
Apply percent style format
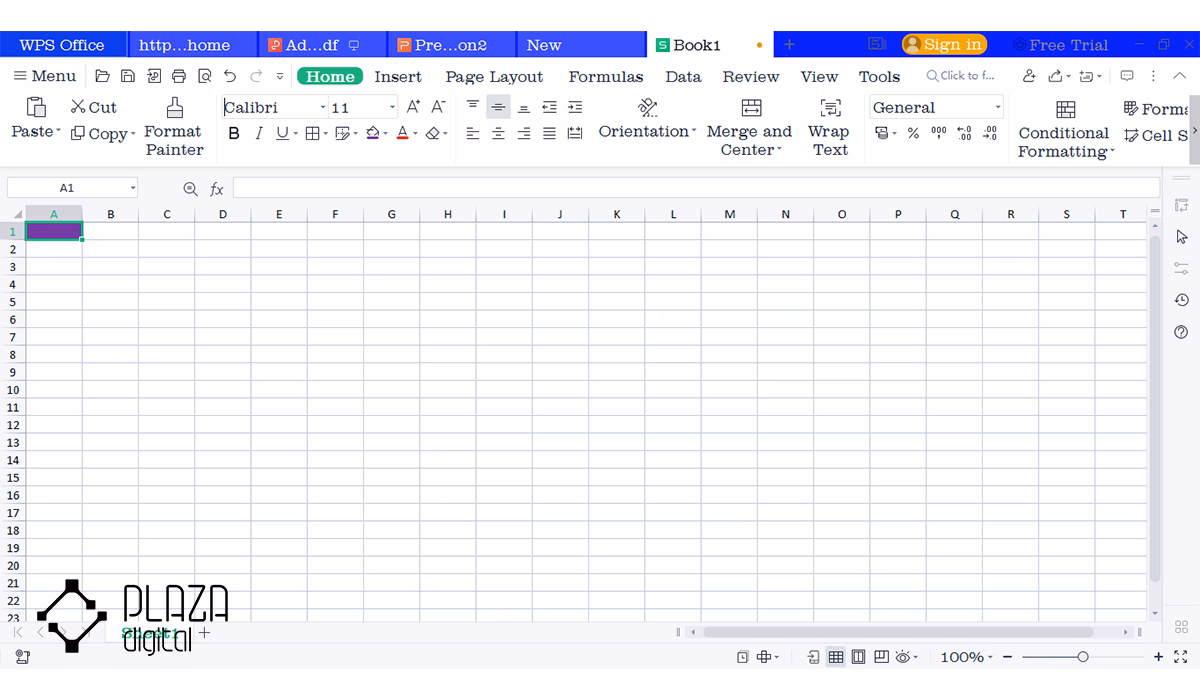913,133
